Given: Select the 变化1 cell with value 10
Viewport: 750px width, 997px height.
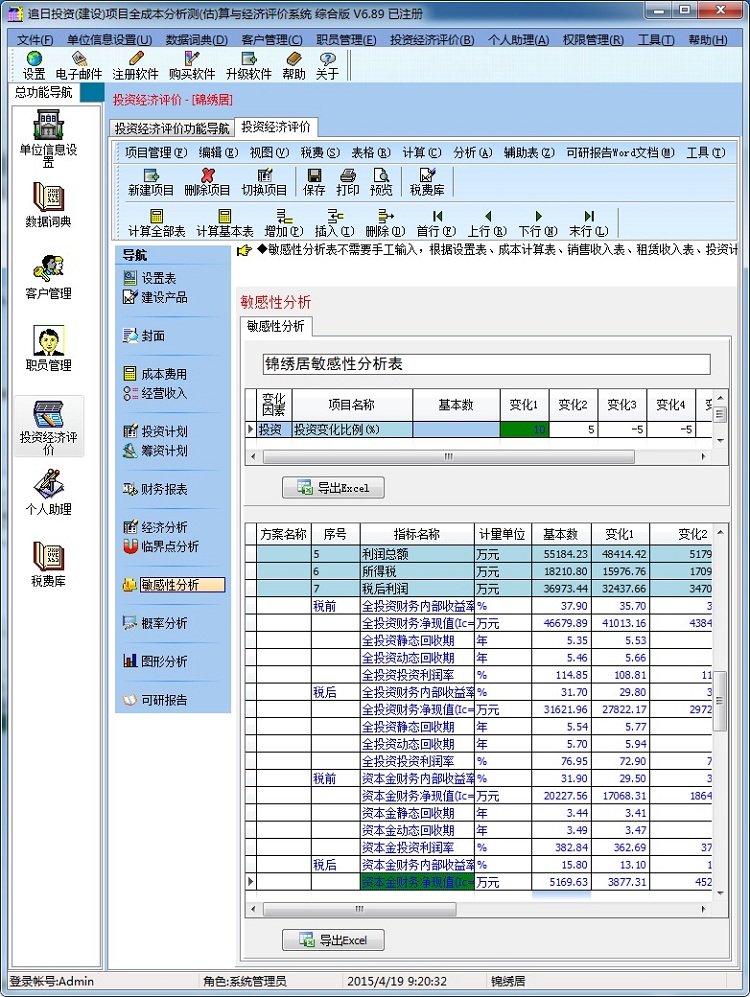Looking at the screenshot, I should pyautogui.click(x=524, y=429).
